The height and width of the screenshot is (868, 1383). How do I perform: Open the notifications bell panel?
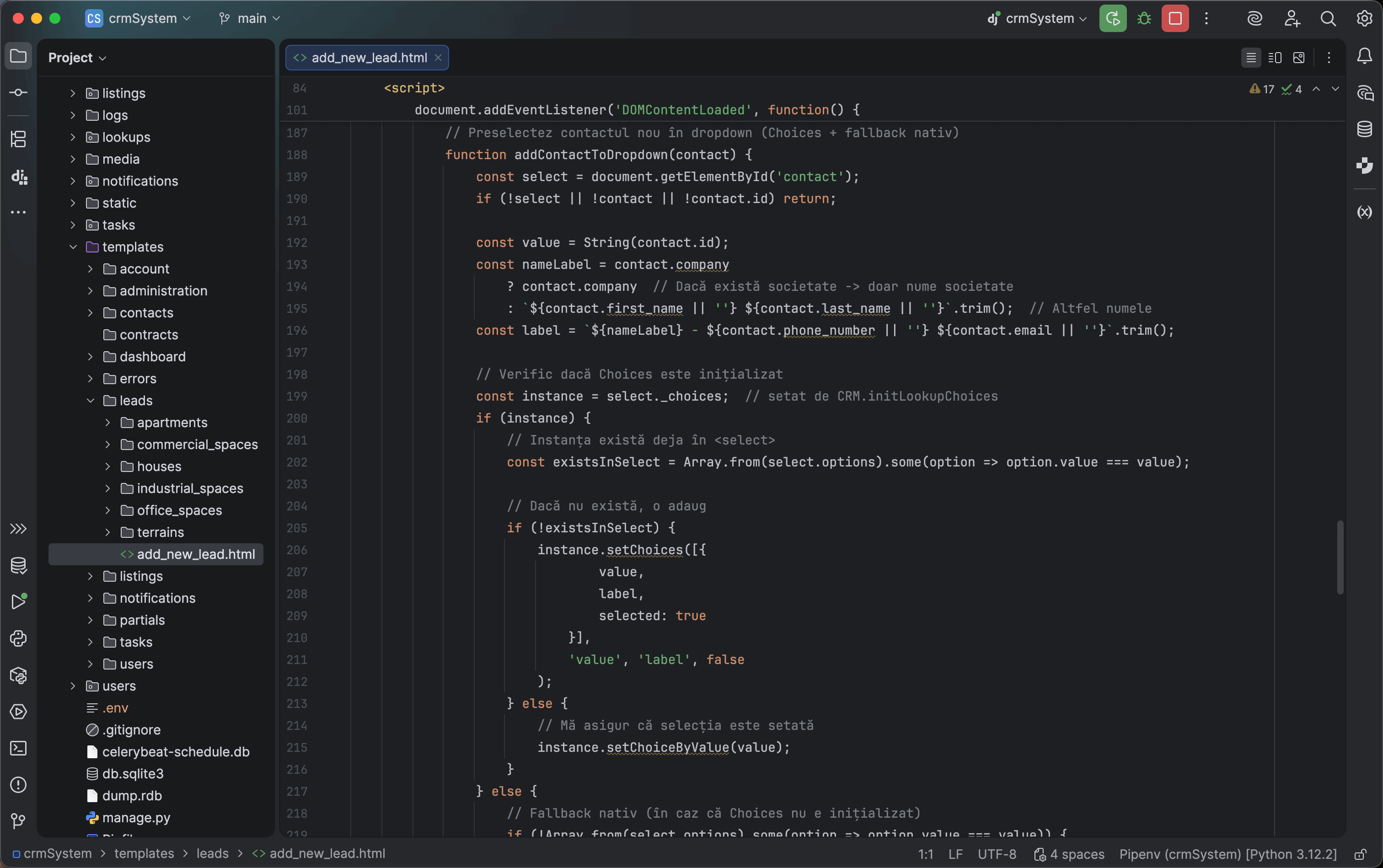[1365, 56]
